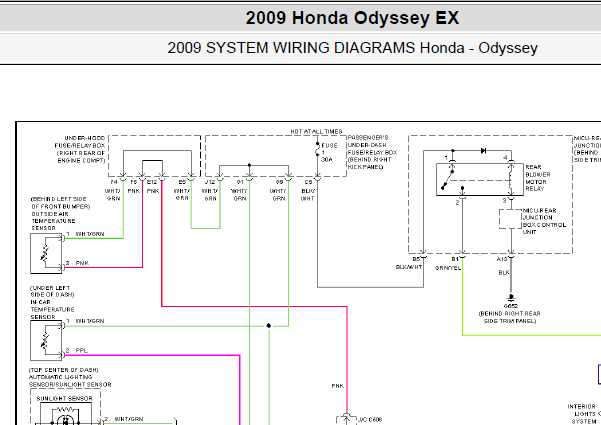The image size is (601, 425).
Task: Click the "BLK/WHT" label under connector C5
Action: pyautogui.click(x=307, y=195)
